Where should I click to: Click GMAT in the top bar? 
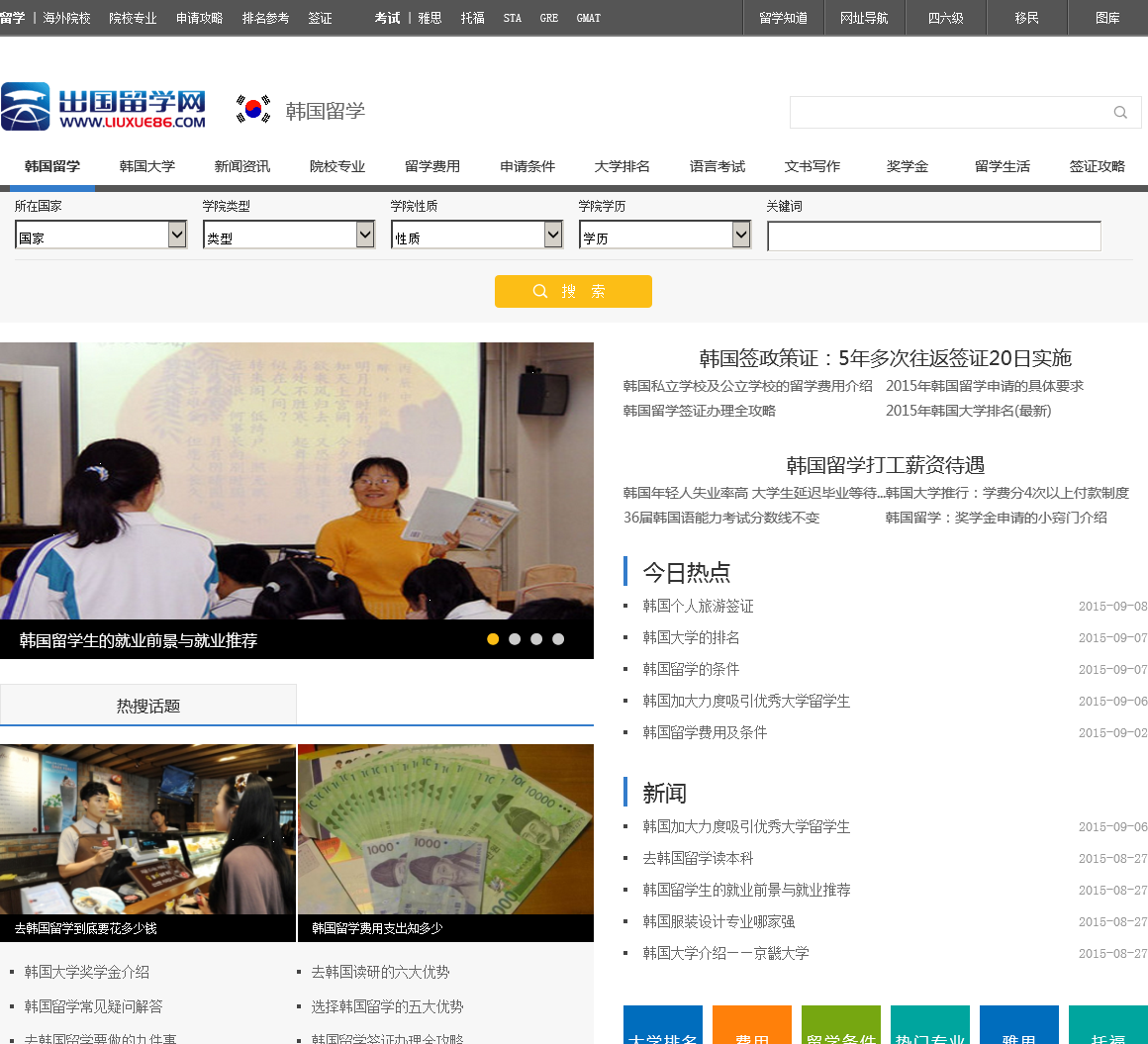[589, 18]
